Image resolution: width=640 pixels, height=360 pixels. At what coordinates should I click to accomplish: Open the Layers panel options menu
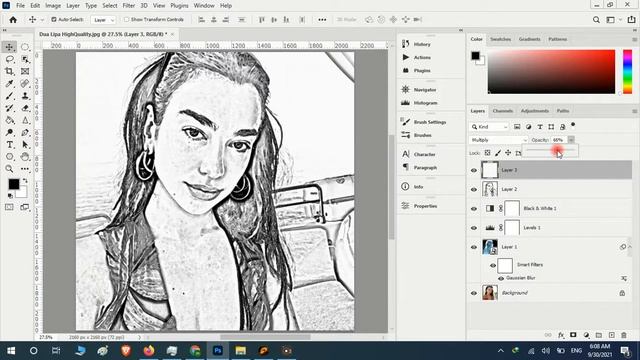(634, 111)
